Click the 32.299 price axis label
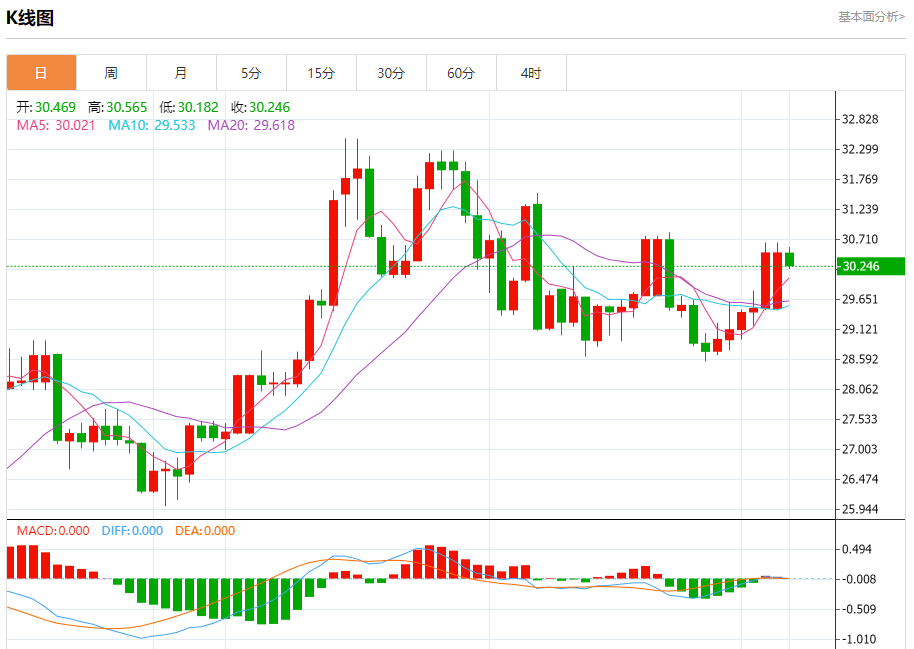 pos(860,149)
